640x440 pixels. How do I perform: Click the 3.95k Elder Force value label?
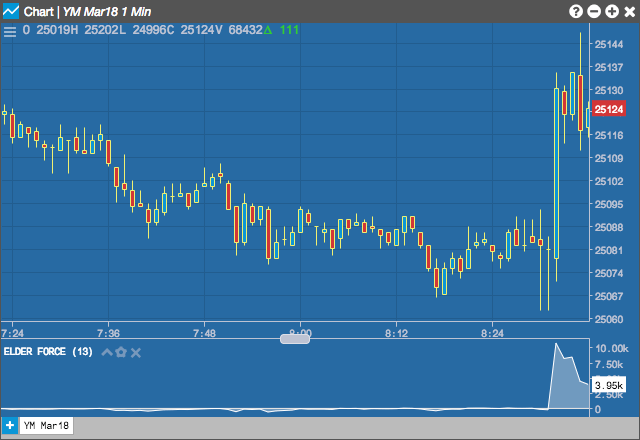[608, 385]
